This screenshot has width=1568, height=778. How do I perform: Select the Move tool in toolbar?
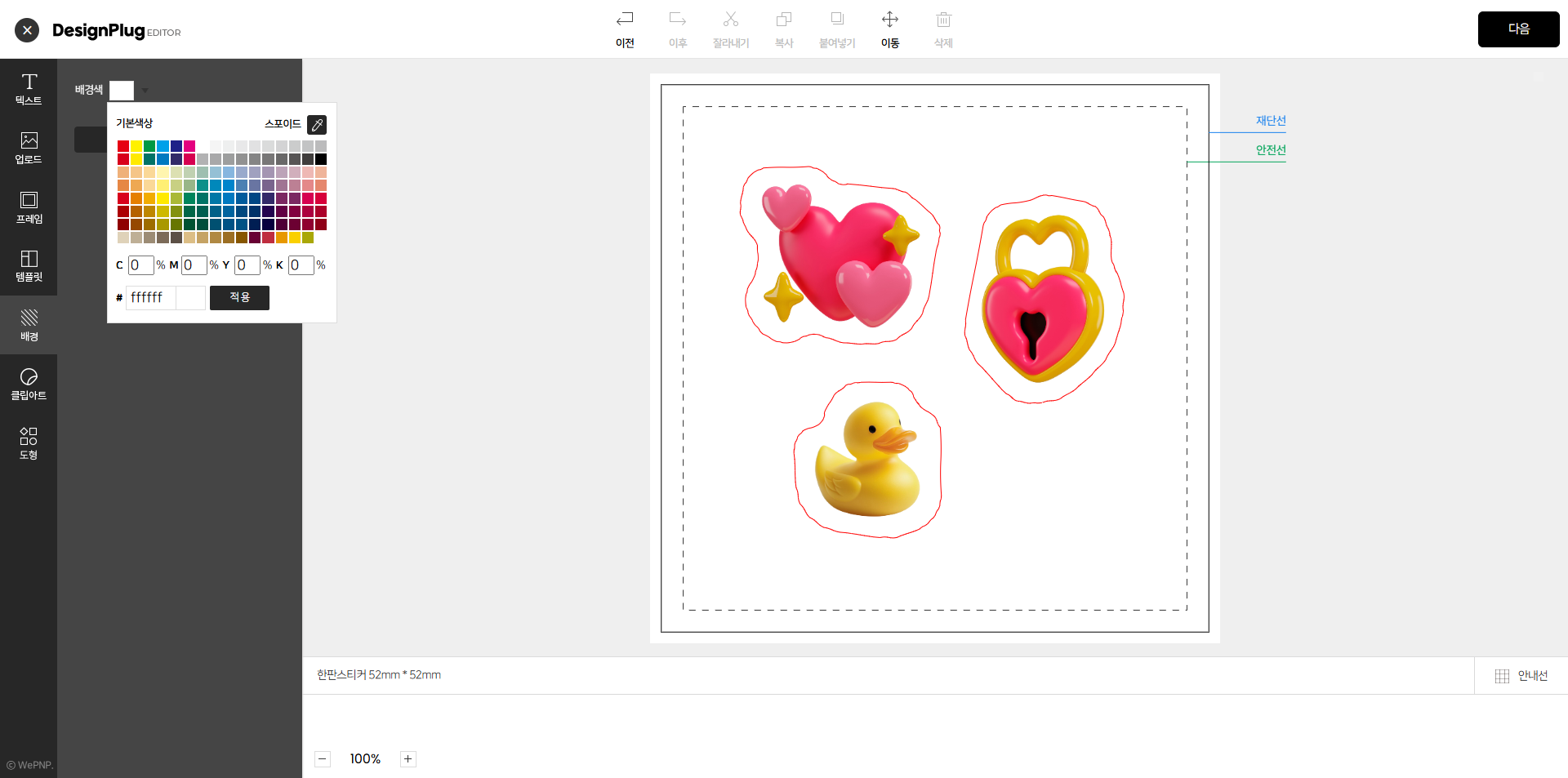(890, 29)
